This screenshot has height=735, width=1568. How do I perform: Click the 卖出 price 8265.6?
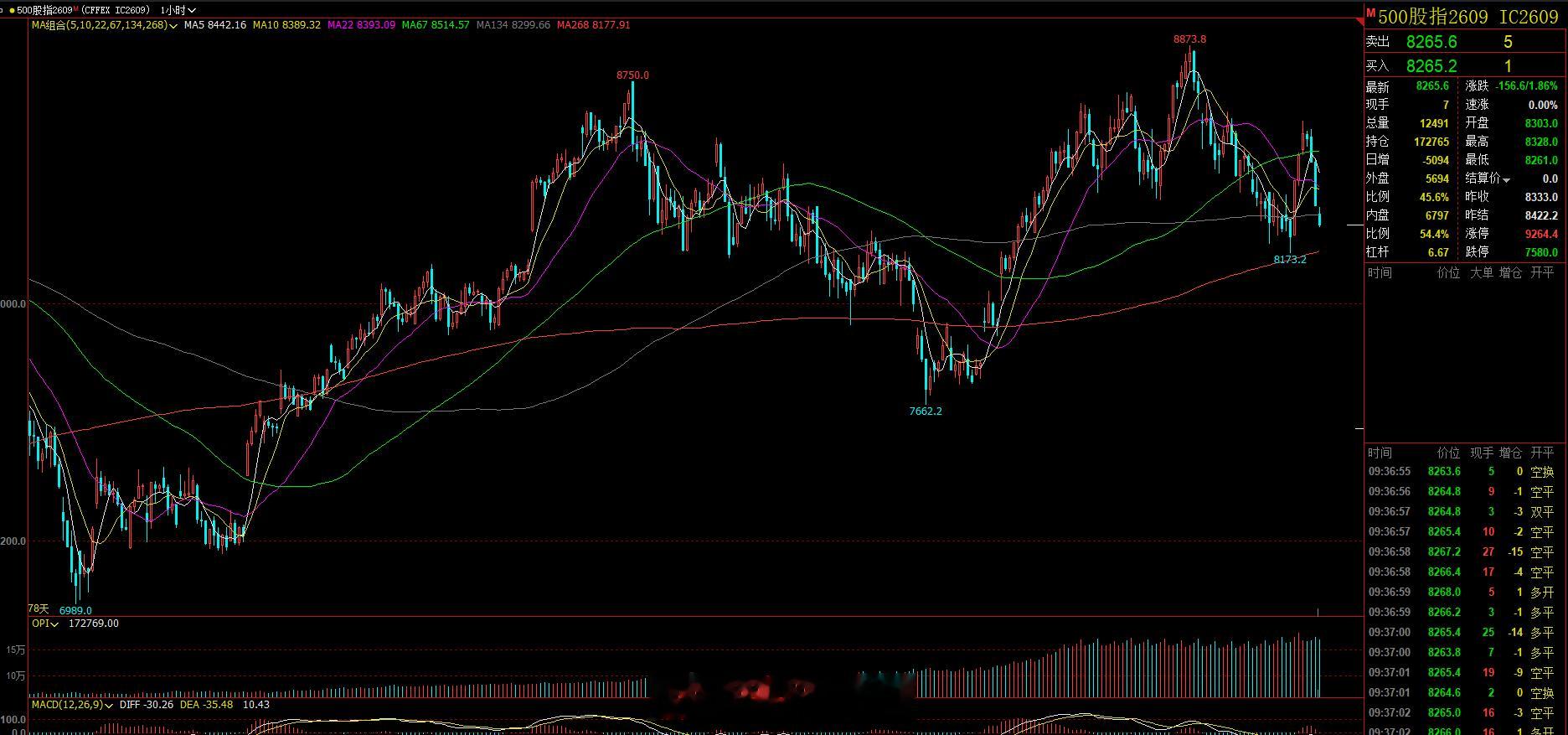1431,42
